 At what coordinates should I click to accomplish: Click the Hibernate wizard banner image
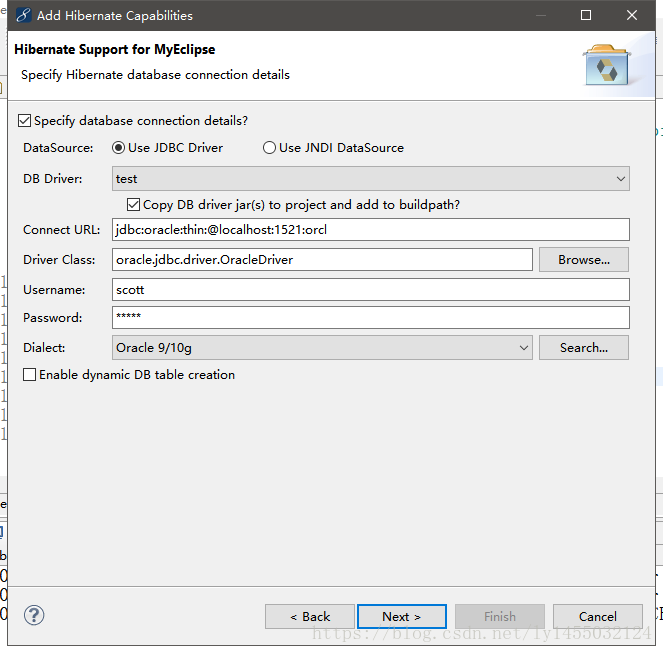pos(606,65)
